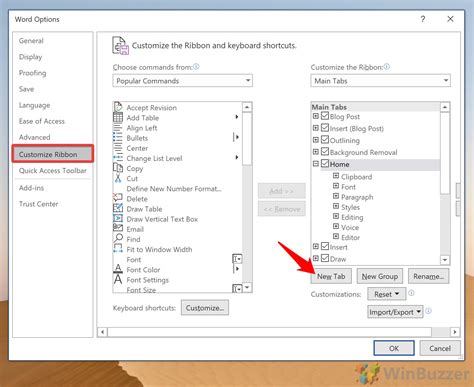Image resolution: width=474 pixels, height=387 pixels.
Task: Open the Reset dropdown button
Action: coord(387,294)
